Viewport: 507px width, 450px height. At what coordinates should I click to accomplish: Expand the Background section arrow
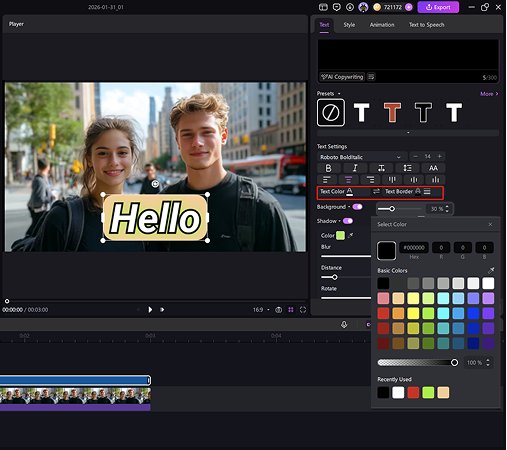[x=349, y=207]
